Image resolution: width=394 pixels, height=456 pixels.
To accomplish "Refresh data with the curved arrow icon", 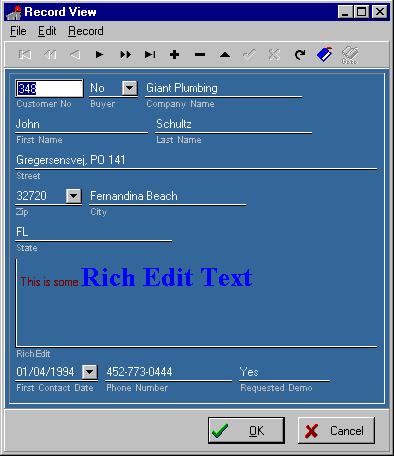I will click(300, 54).
